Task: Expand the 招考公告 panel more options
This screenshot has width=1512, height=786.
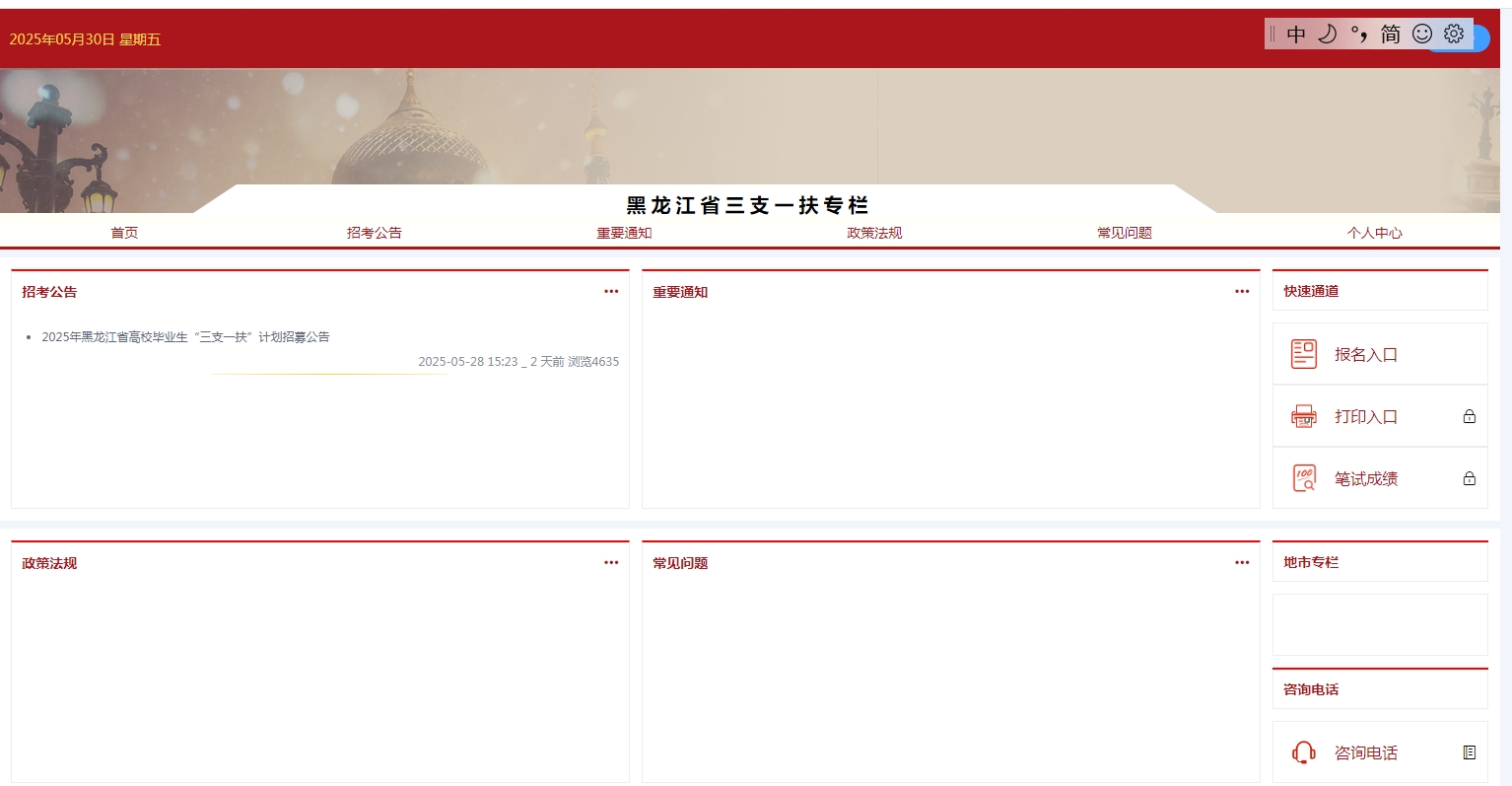Action: click(611, 290)
